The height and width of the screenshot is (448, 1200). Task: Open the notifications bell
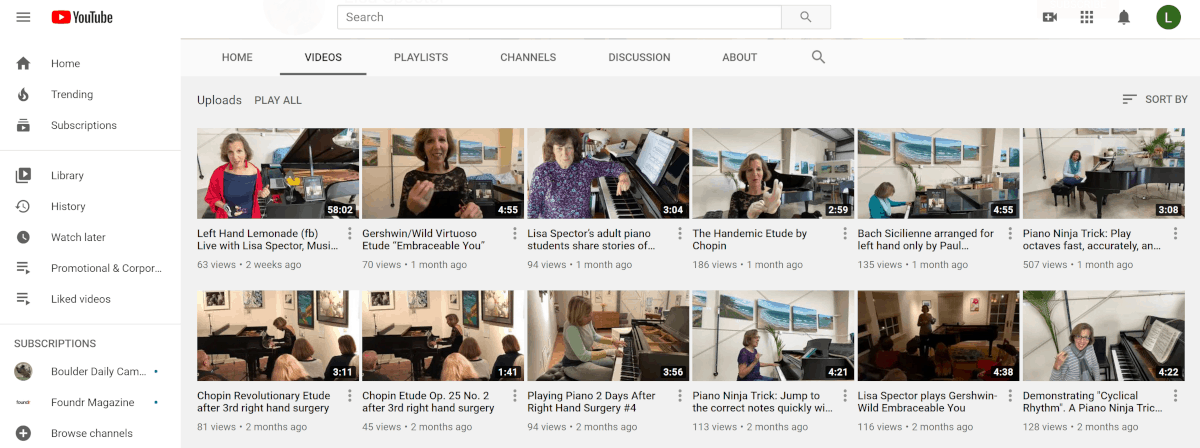click(1124, 17)
